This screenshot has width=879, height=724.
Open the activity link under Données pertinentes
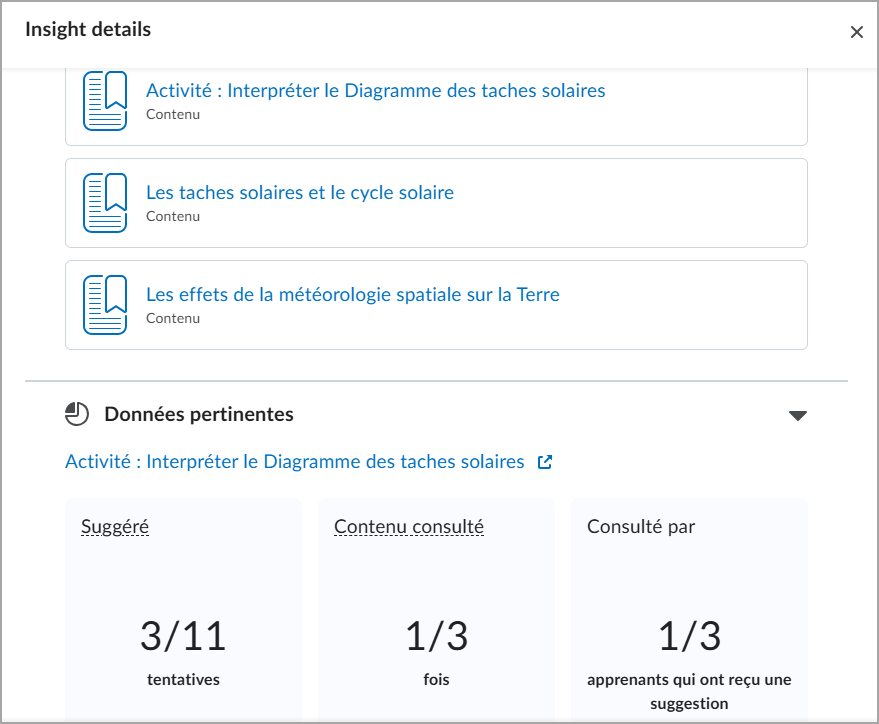pyautogui.click(x=294, y=462)
